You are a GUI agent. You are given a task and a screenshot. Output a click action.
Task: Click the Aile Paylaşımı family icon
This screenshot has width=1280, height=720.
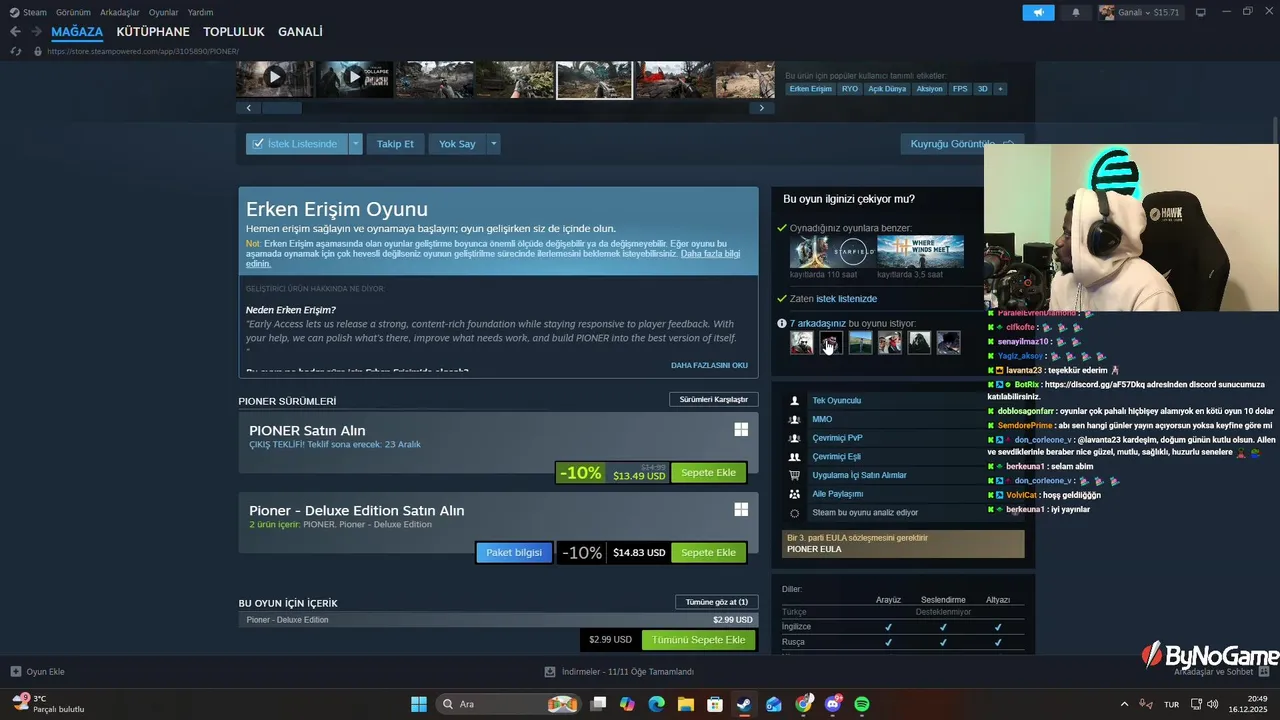pyautogui.click(x=794, y=494)
